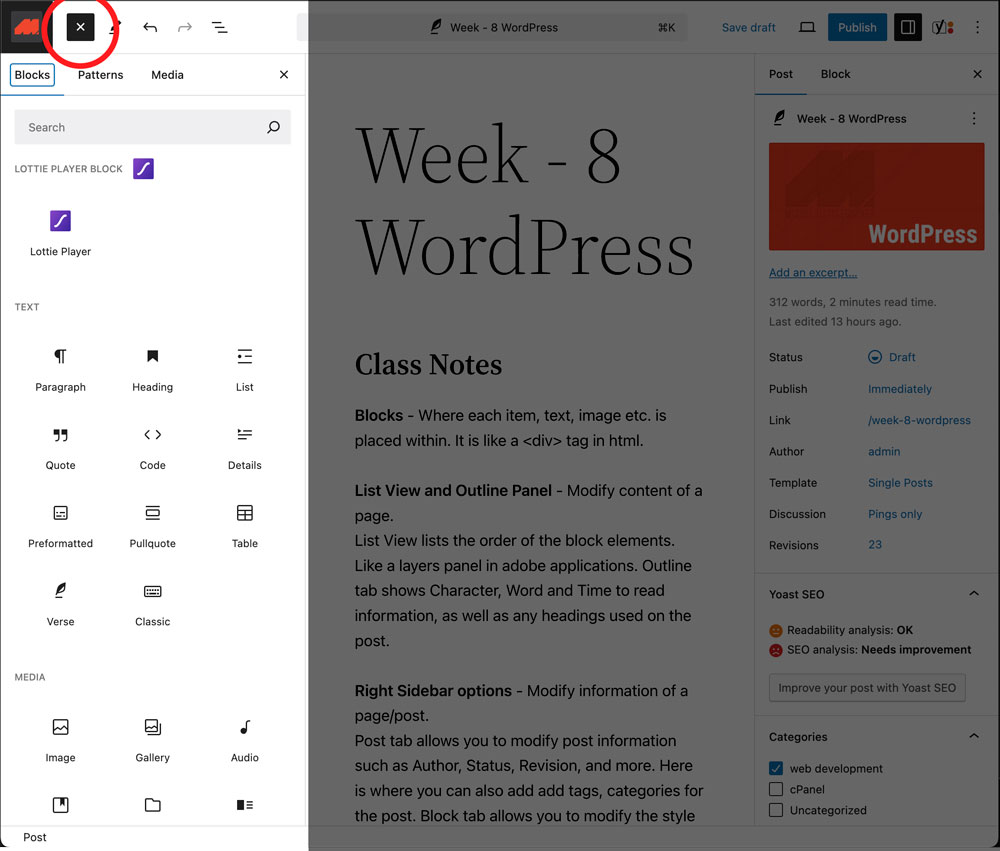The height and width of the screenshot is (851, 1000).
Task: Redo the last undone change
Action: 184,27
